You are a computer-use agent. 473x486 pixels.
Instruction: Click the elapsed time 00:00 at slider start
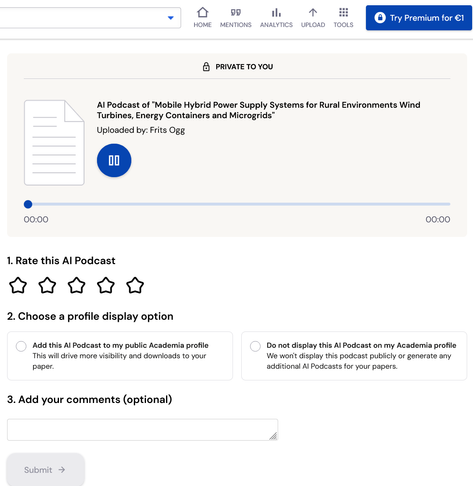[x=36, y=219]
